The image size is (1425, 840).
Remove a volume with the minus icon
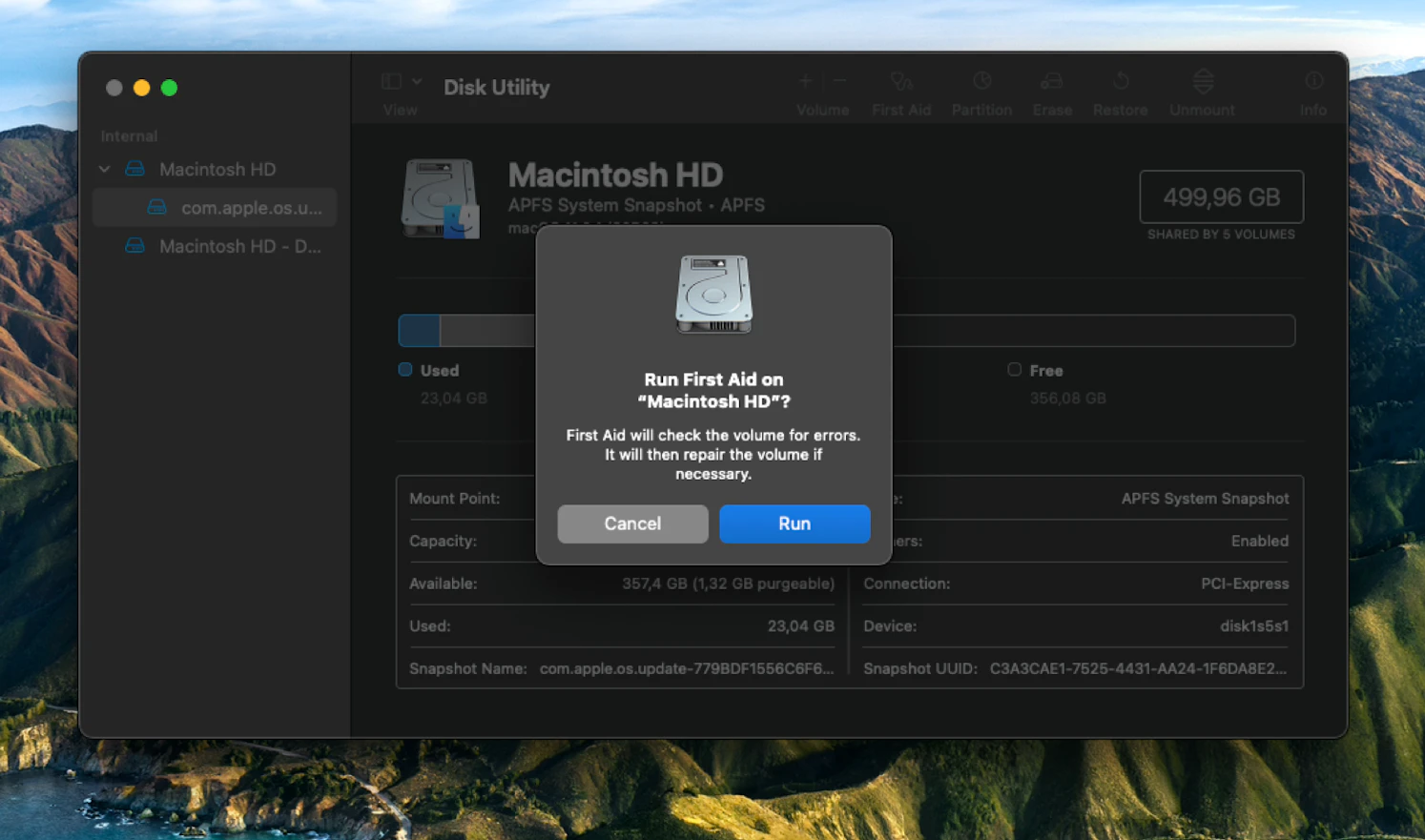(x=839, y=81)
